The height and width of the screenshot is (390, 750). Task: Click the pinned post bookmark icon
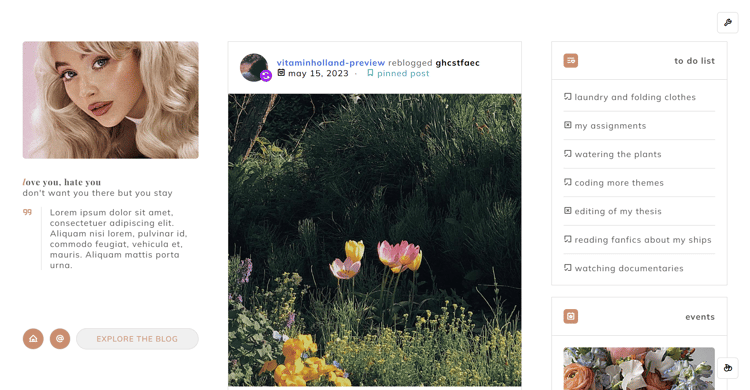370,73
